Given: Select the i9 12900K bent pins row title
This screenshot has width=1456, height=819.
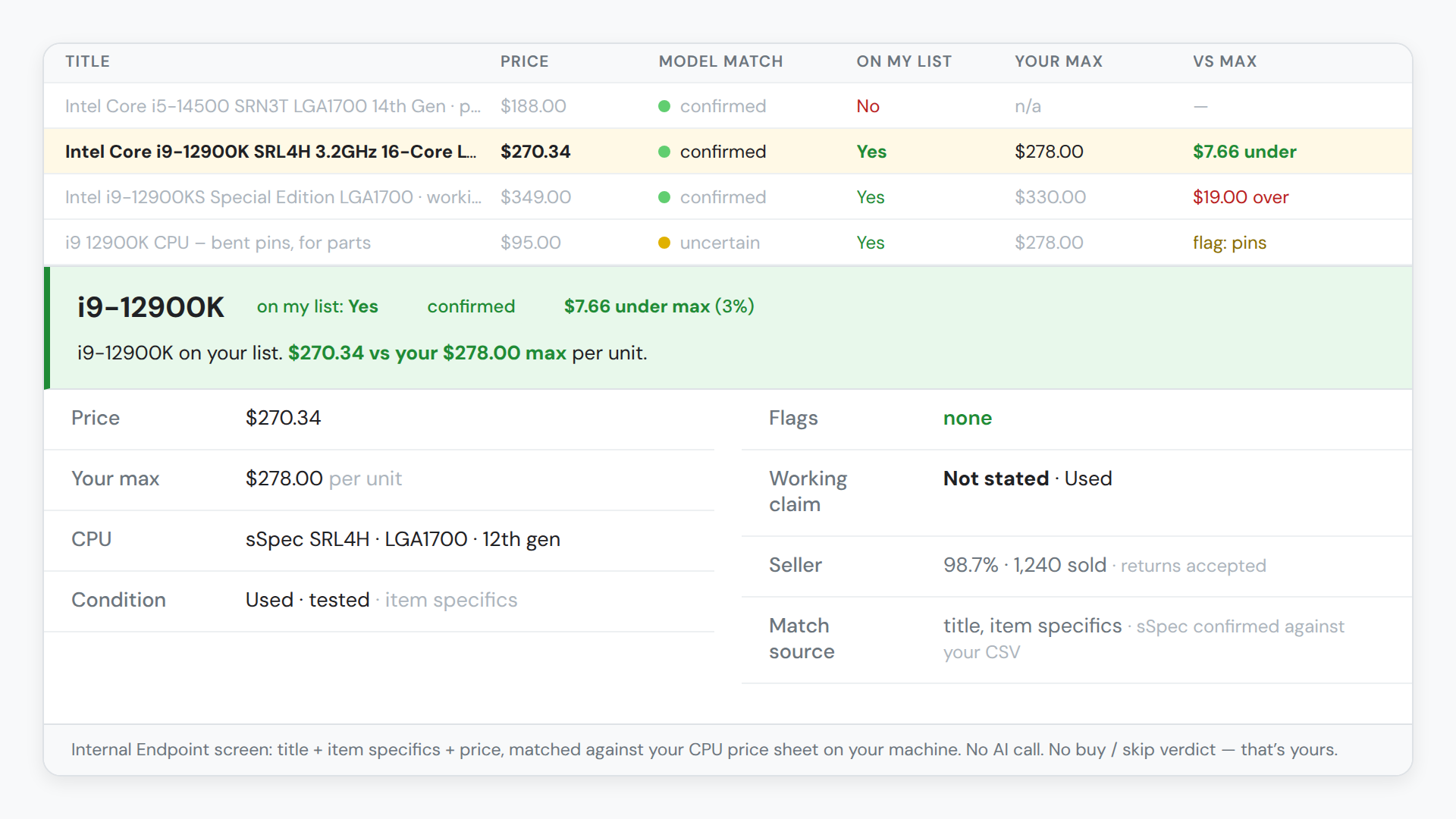Looking at the screenshot, I should [x=218, y=243].
